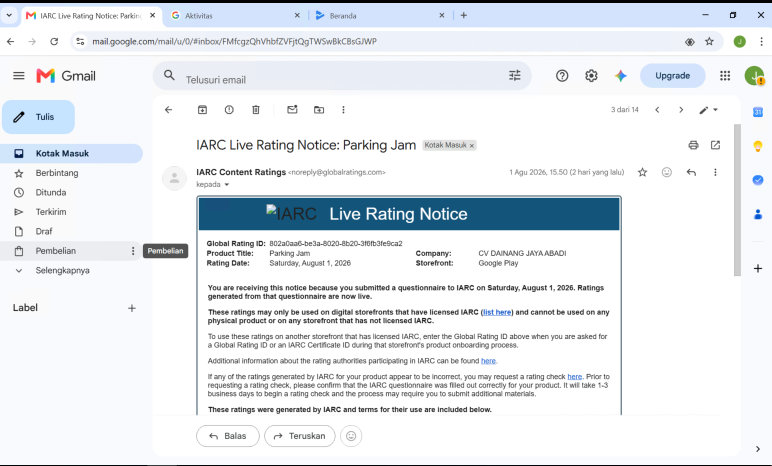Open Draf folder
This screenshot has height=466, width=772.
71,231
